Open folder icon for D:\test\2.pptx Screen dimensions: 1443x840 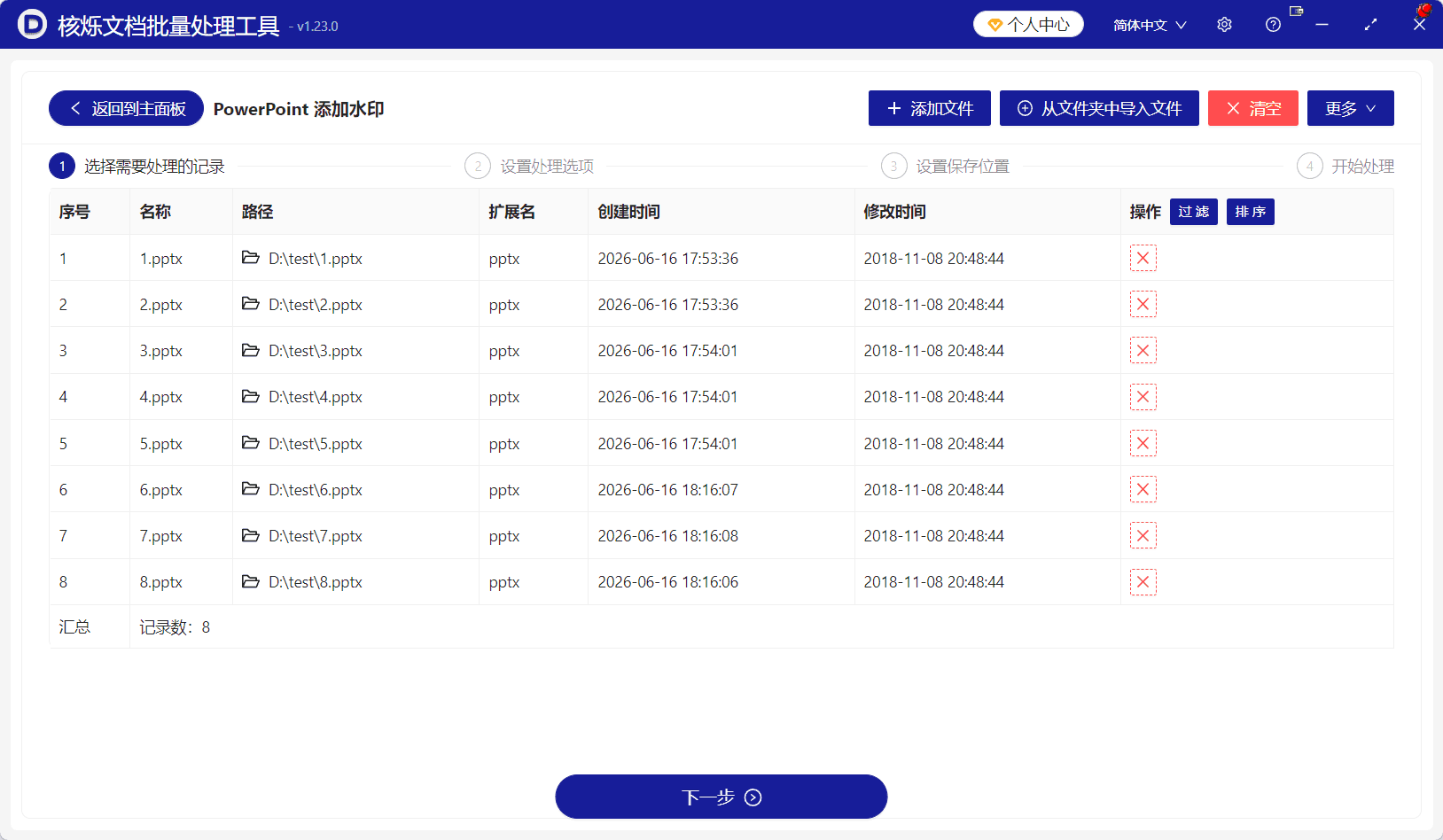251,304
